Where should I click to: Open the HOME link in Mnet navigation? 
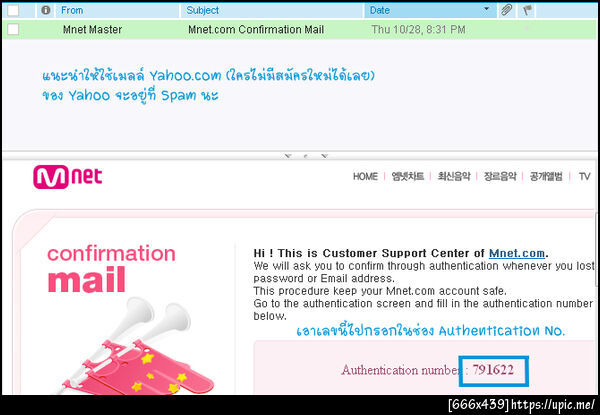365,176
